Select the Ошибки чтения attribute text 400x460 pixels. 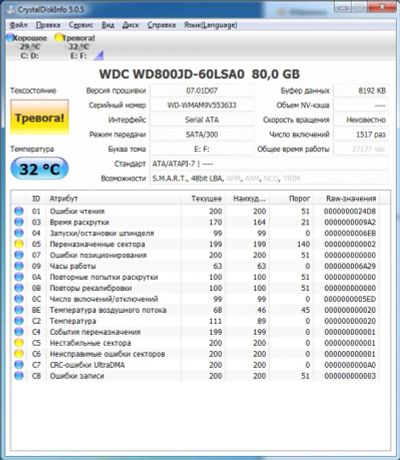[77, 211]
